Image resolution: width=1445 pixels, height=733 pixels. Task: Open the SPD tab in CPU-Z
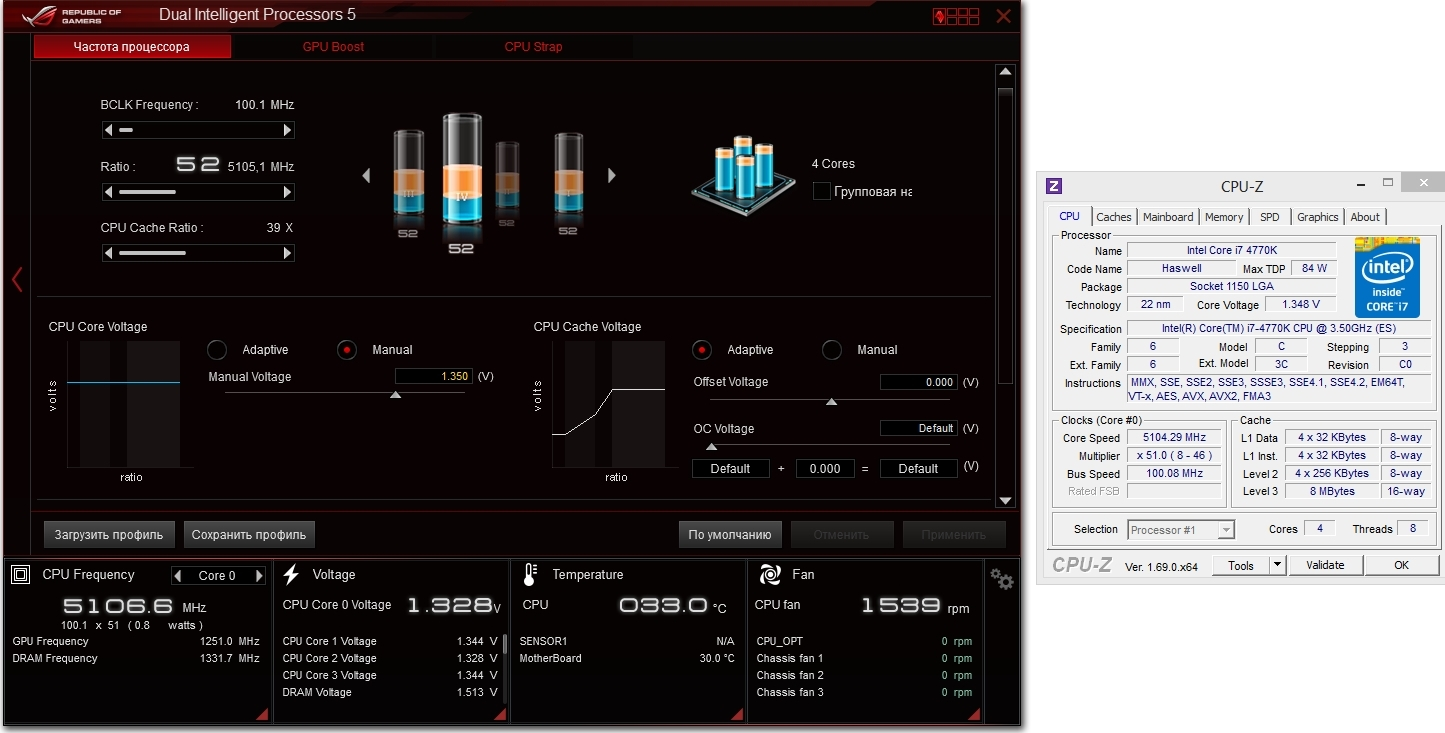click(x=1269, y=217)
